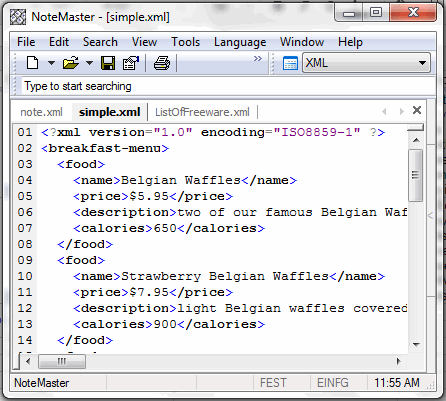The width and height of the screenshot is (446, 401).
Task: Save the file with floppy disk icon
Action: 108,63
